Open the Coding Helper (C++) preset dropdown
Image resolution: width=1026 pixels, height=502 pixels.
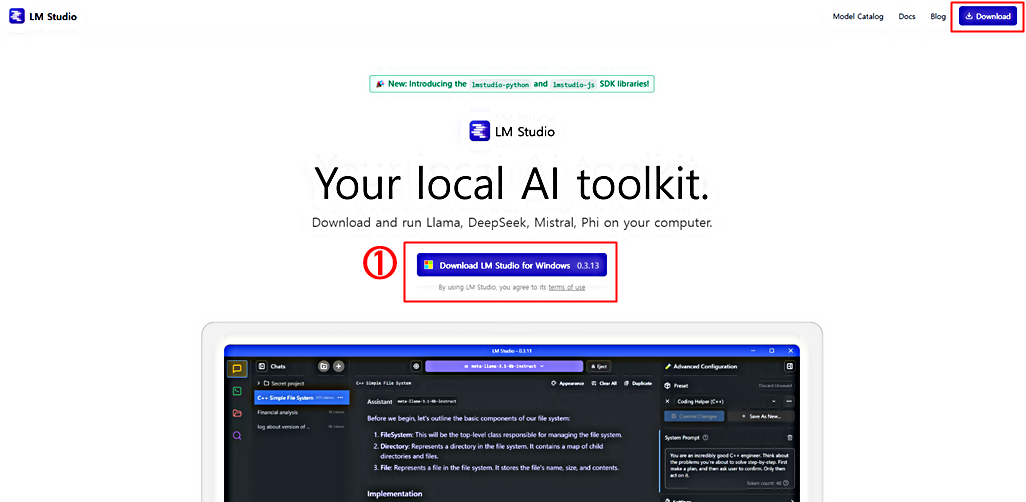(x=726, y=401)
